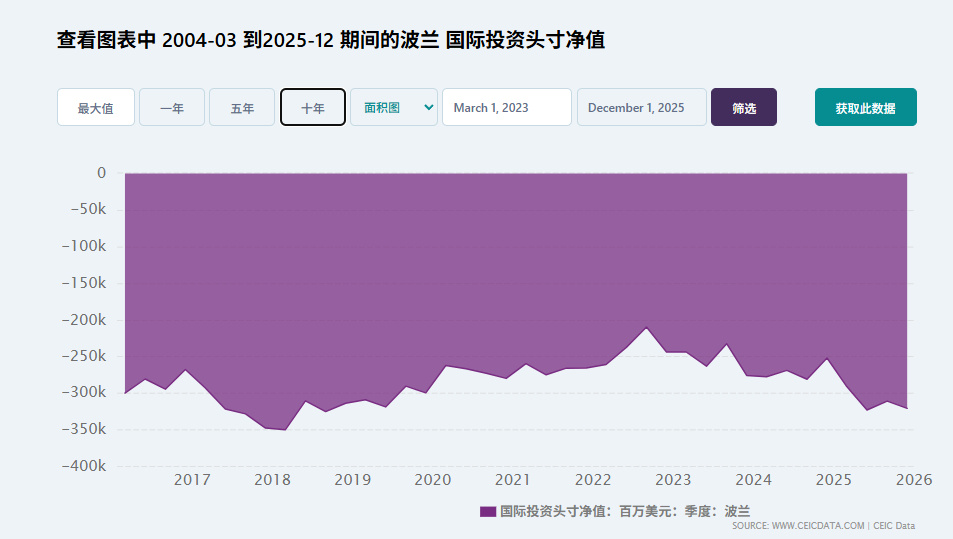Click the 2018 x-axis label

click(272, 480)
